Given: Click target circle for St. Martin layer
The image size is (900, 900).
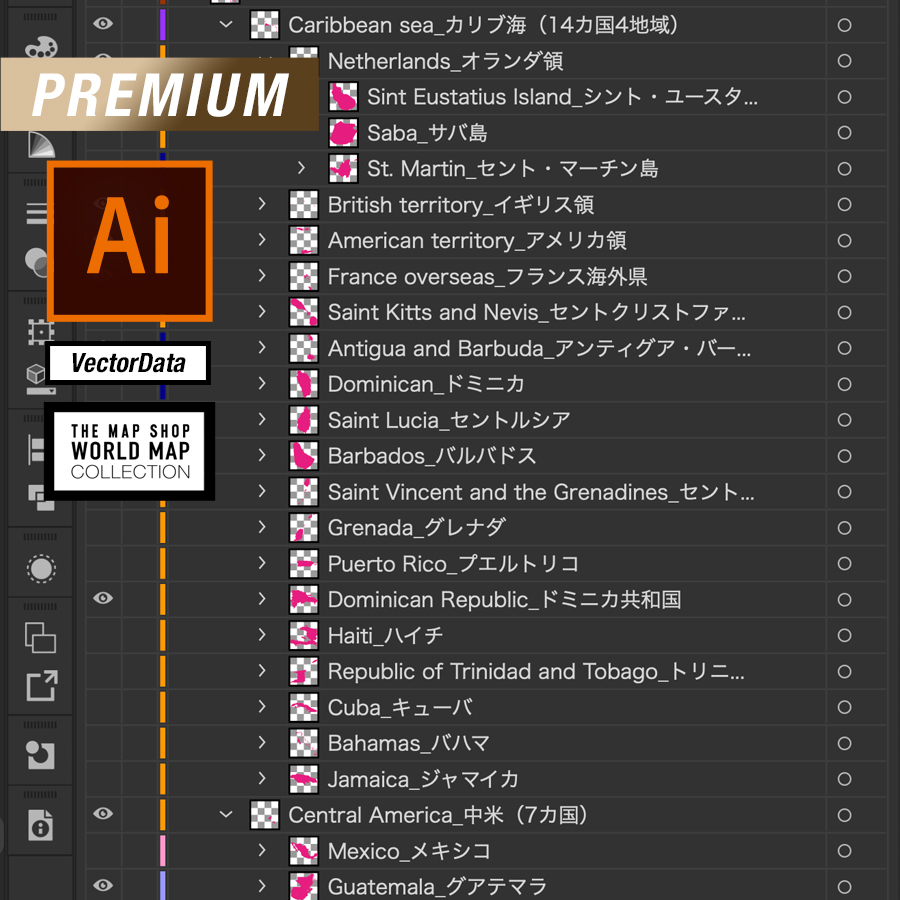Looking at the screenshot, I should [x=844, y=169].
